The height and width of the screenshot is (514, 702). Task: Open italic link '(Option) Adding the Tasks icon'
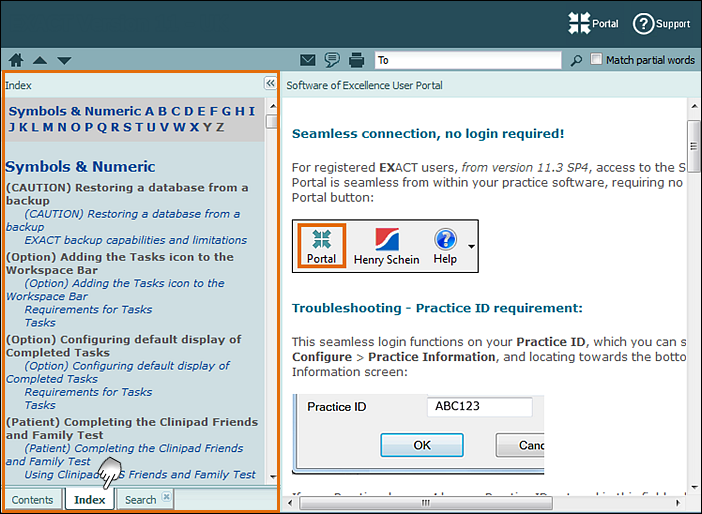(x=116, y=290)
